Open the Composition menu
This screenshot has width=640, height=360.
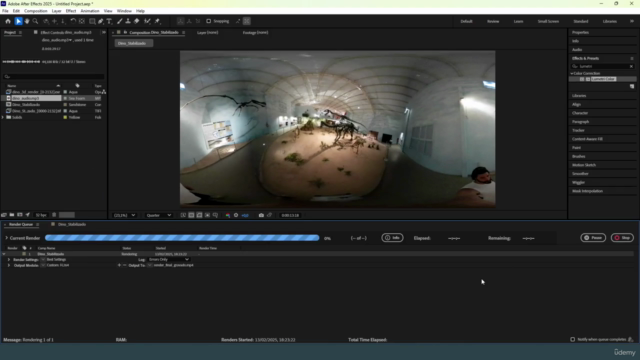36,11
